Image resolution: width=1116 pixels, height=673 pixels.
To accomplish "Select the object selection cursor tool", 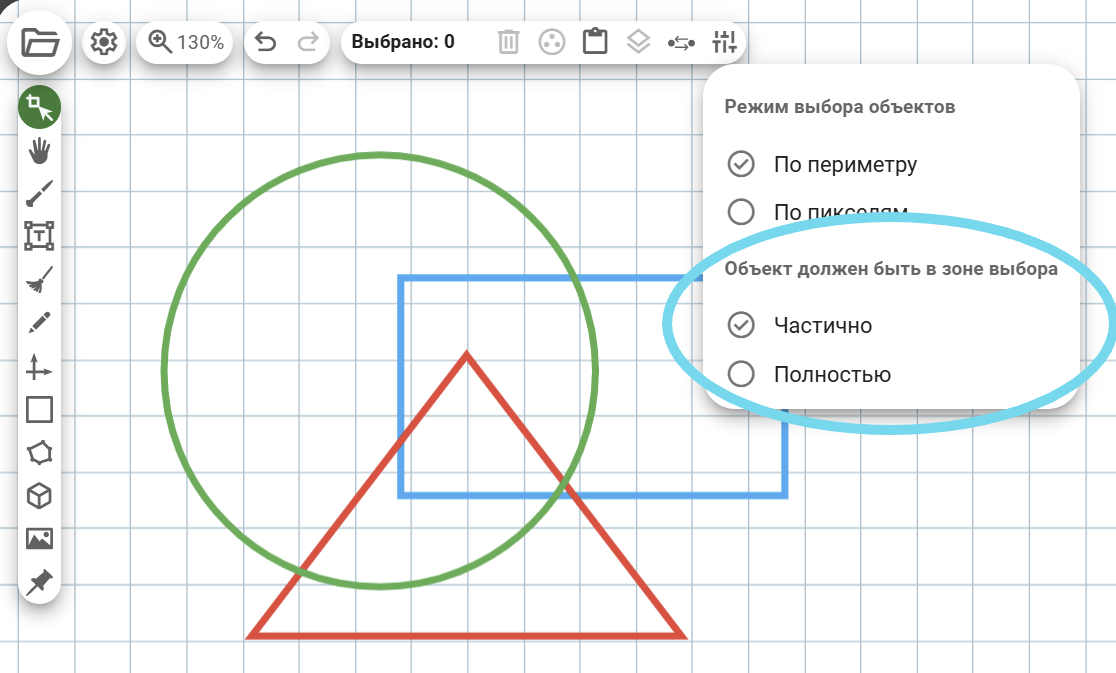I will point(40,107).
